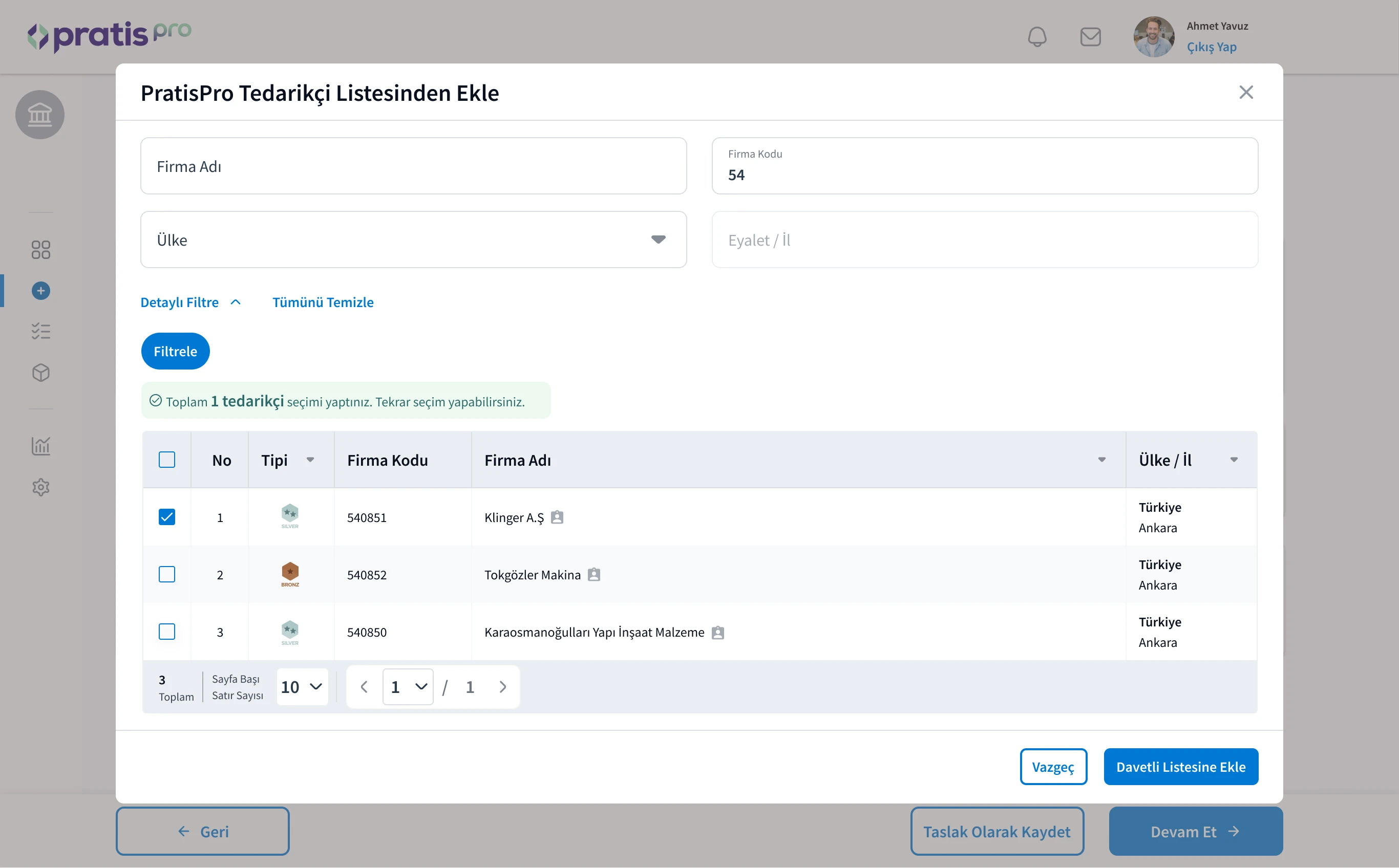Open the rows-per-page dropdown showing 10
1399x868 pixels.
click(x=302, y=687)
